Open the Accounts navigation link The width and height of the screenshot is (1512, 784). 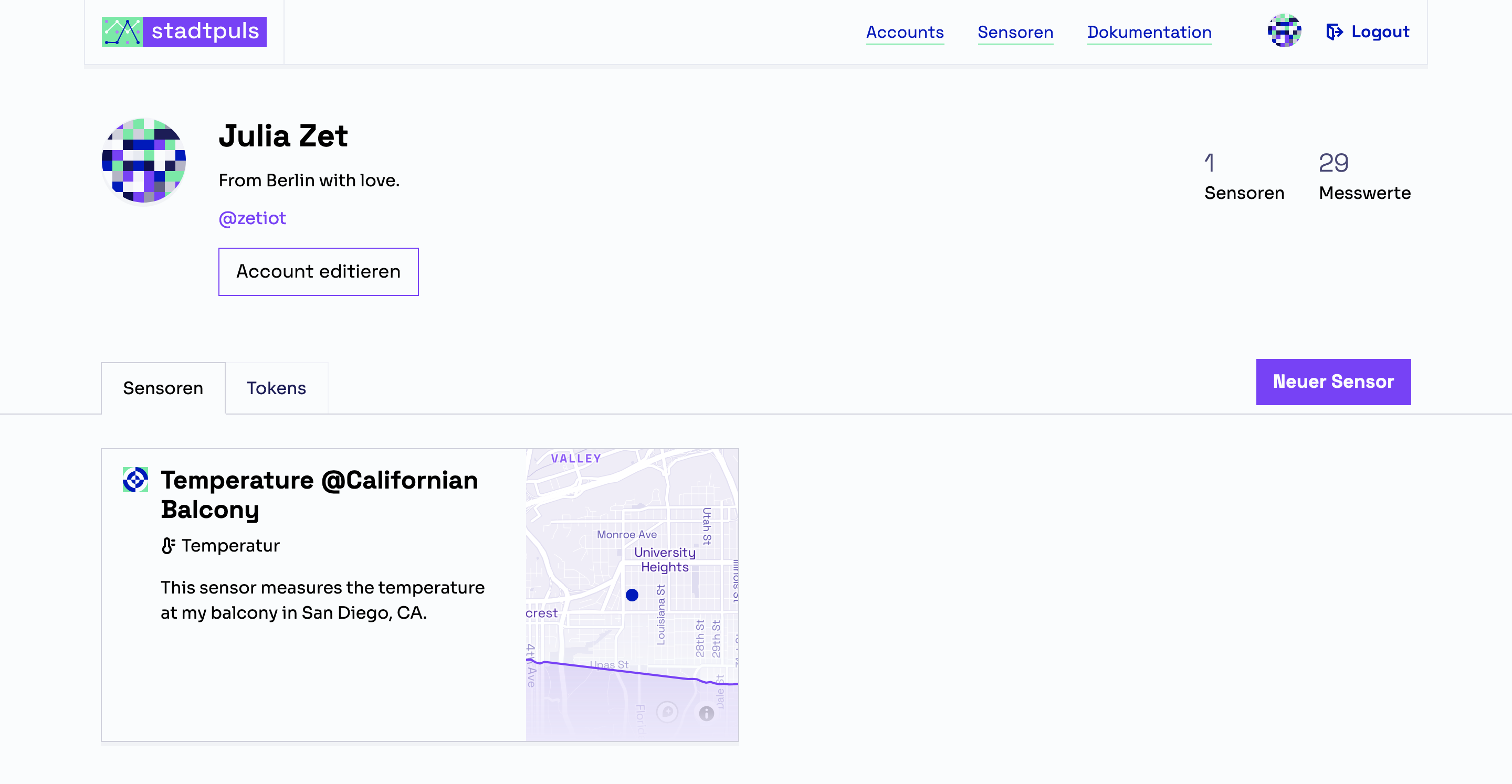pyautogui.click(x=905, y=33)
